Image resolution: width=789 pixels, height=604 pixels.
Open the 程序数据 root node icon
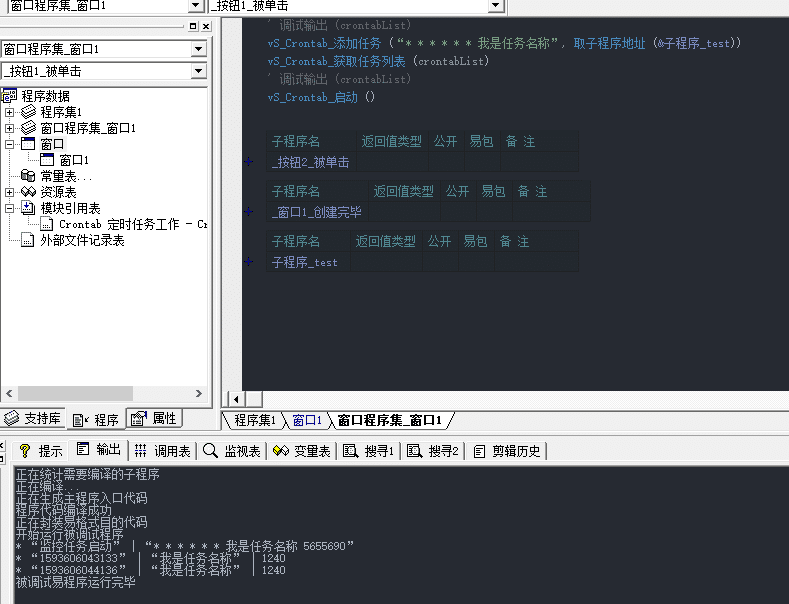tap(10, 96)
